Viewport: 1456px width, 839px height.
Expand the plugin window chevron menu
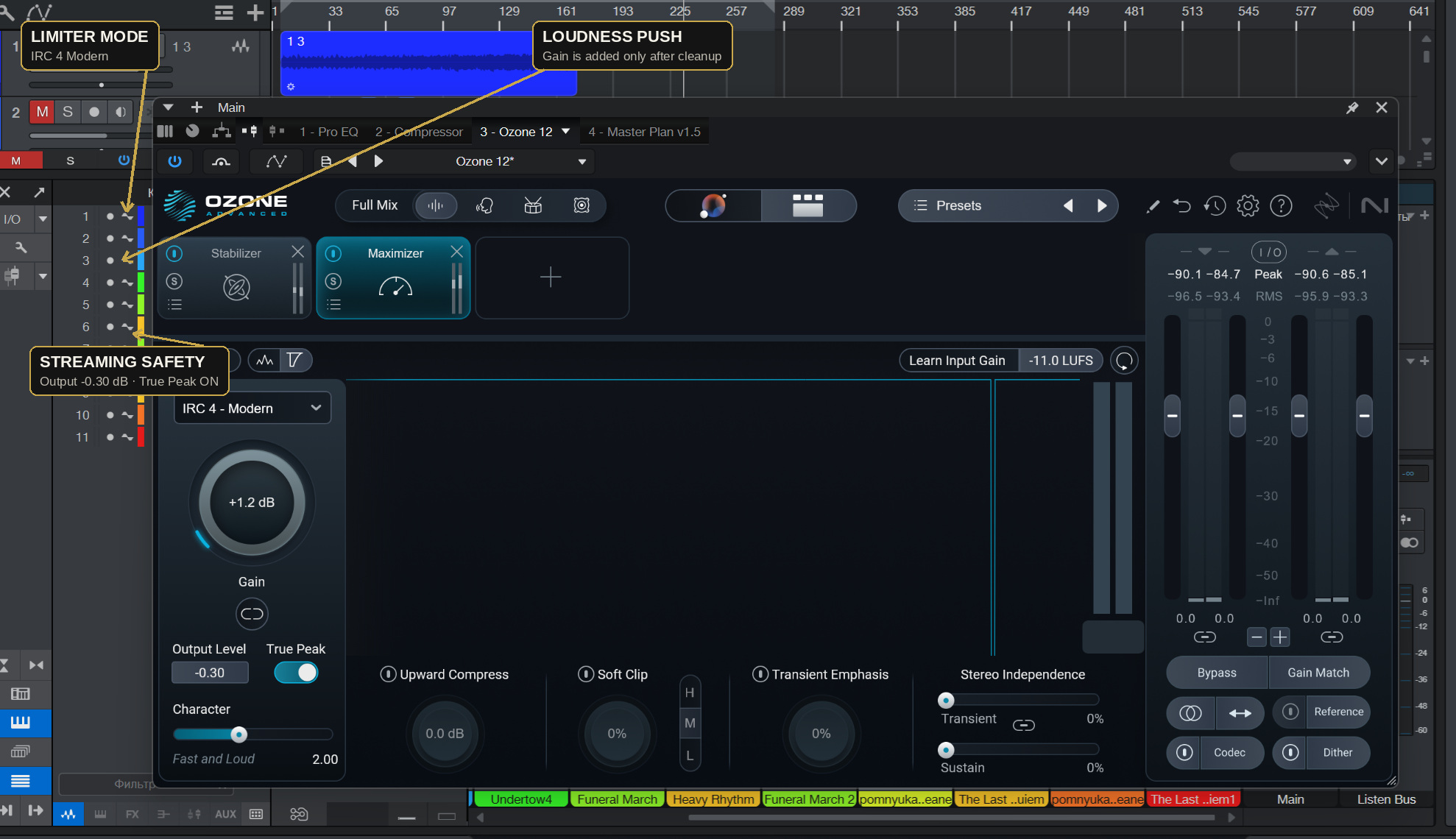click(x=1382, y=161)
